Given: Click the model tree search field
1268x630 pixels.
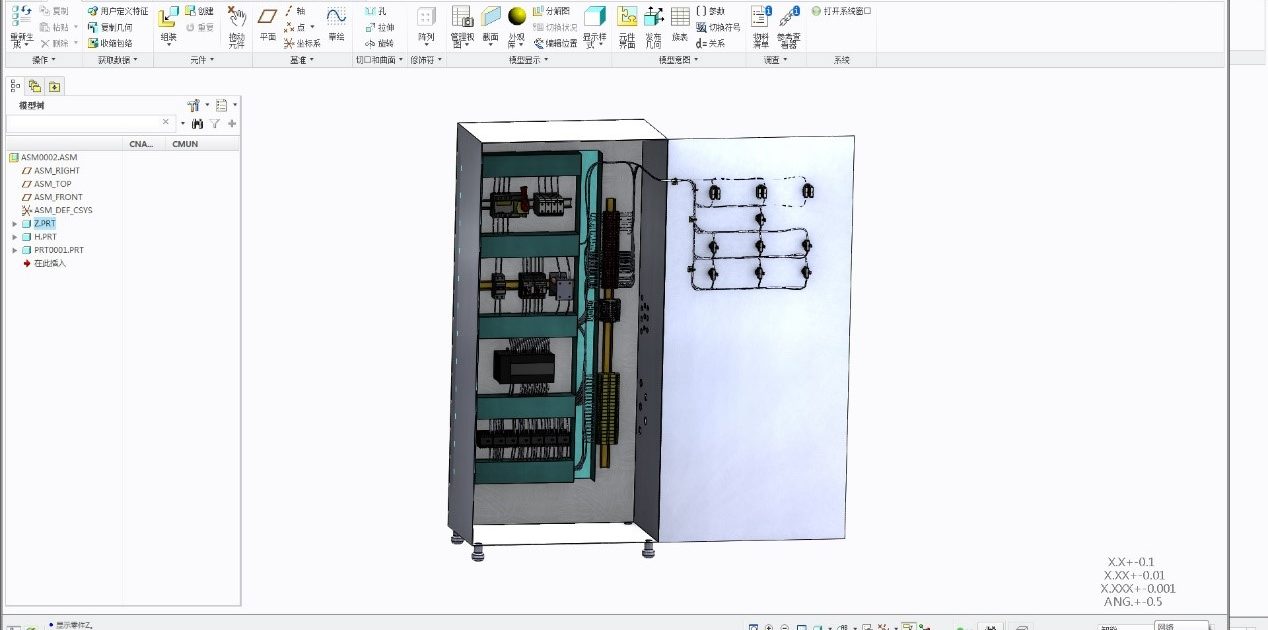Looking at the screenshot, I should click(x=91, y=123).
